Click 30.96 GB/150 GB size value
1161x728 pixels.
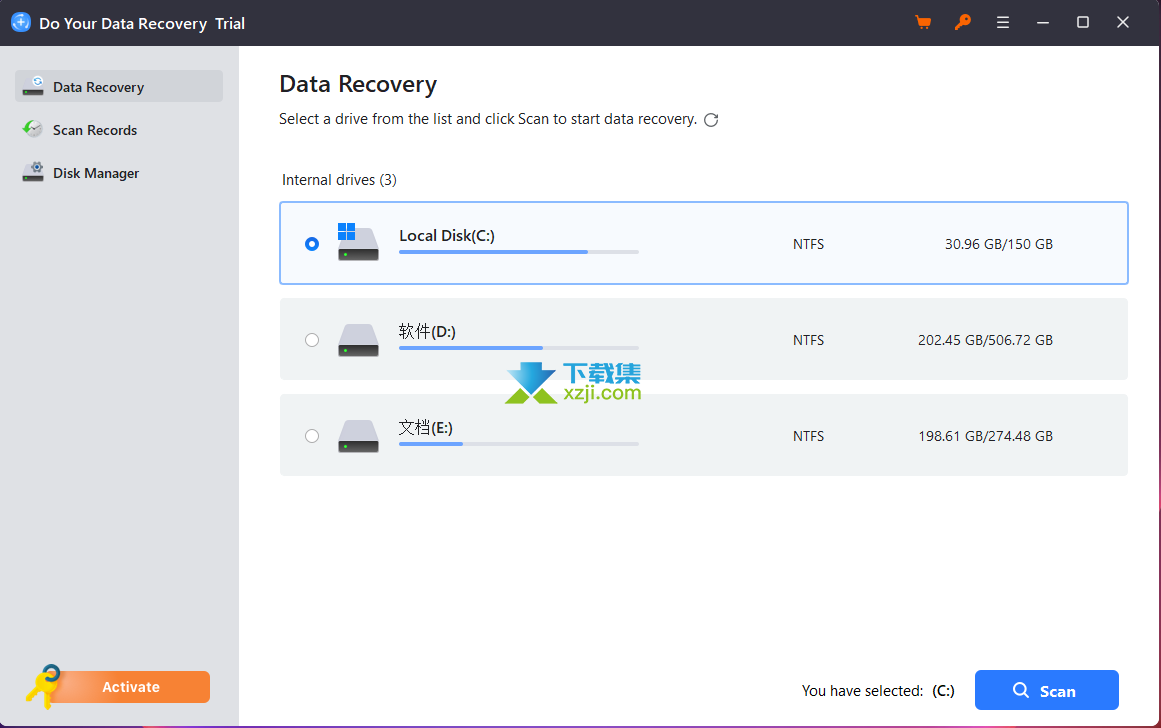click(x=998, y=244)
